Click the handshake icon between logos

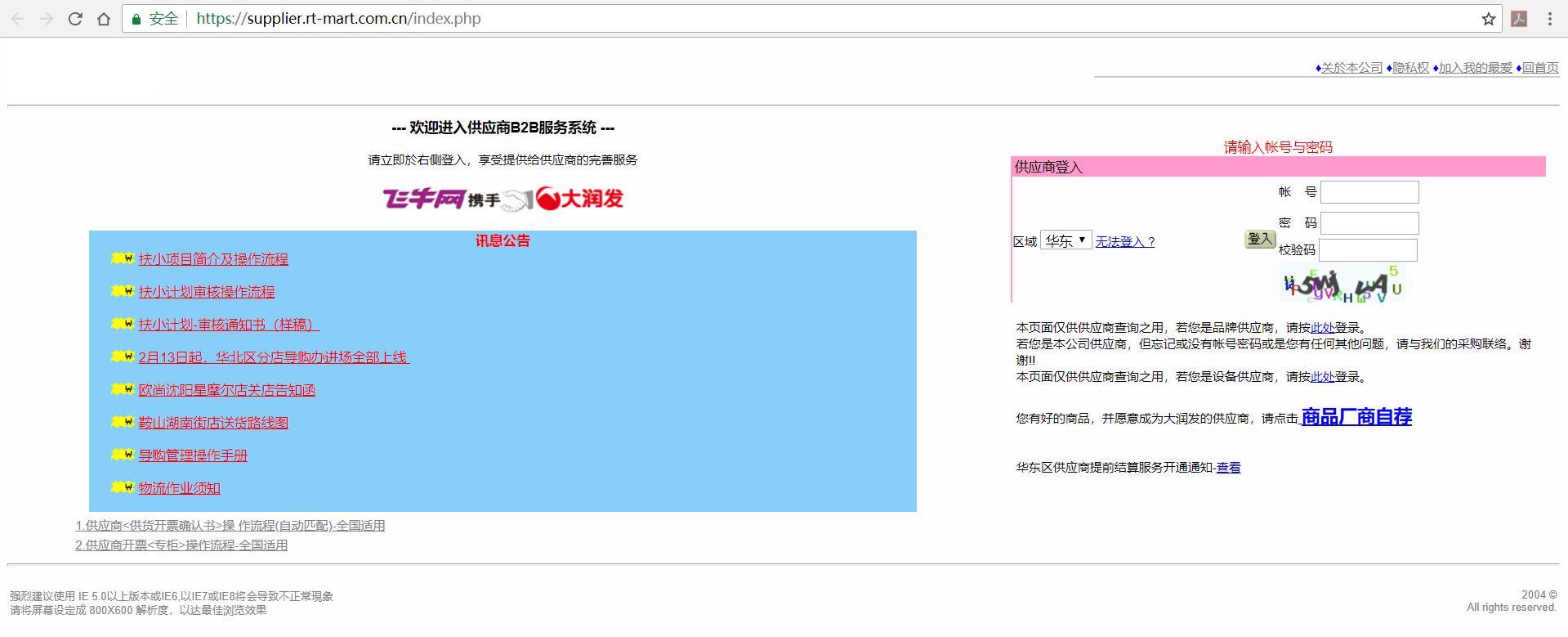click(x=517, y=200)
